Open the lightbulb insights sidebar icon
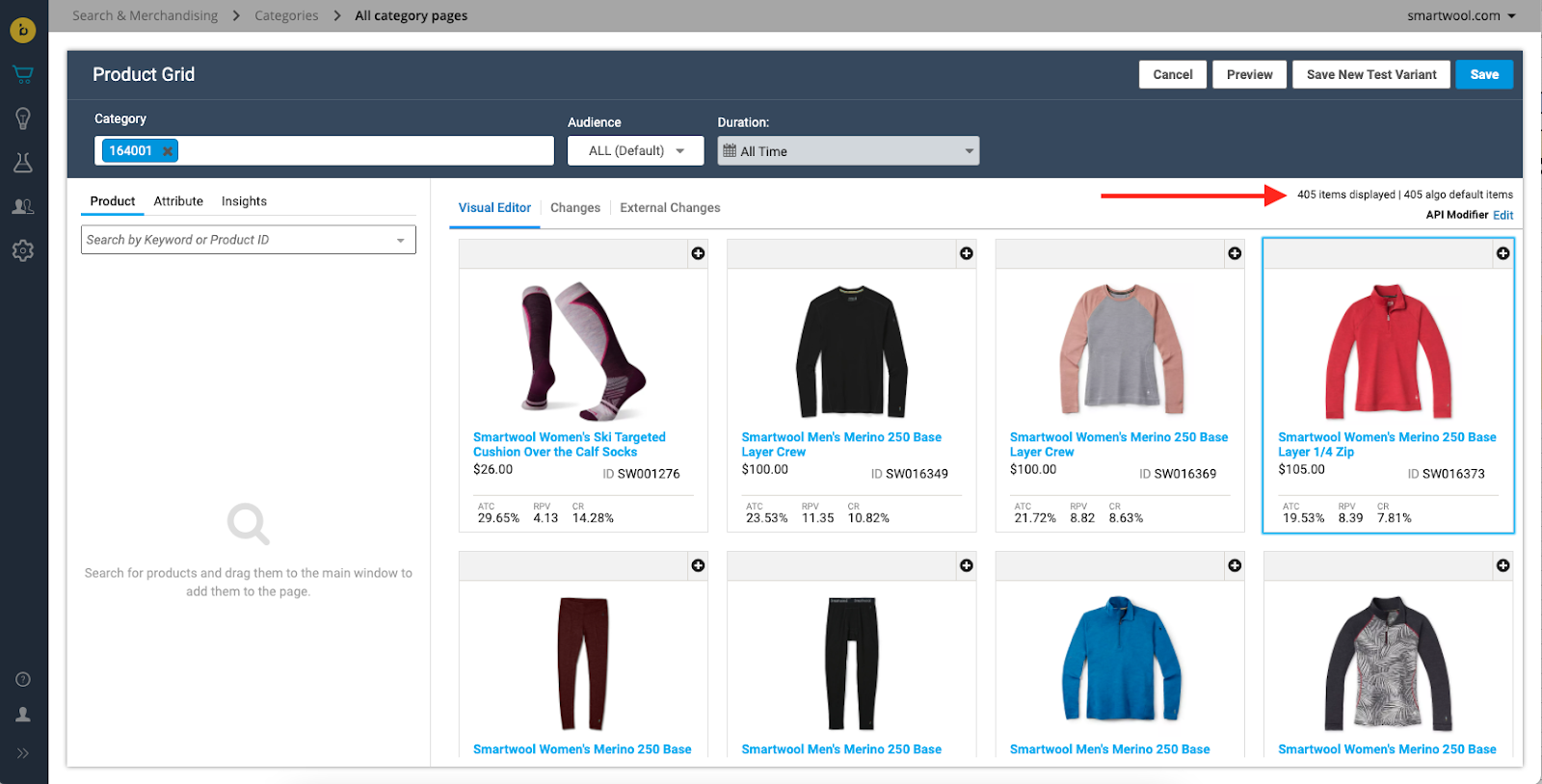 click(x=23, y=118)
